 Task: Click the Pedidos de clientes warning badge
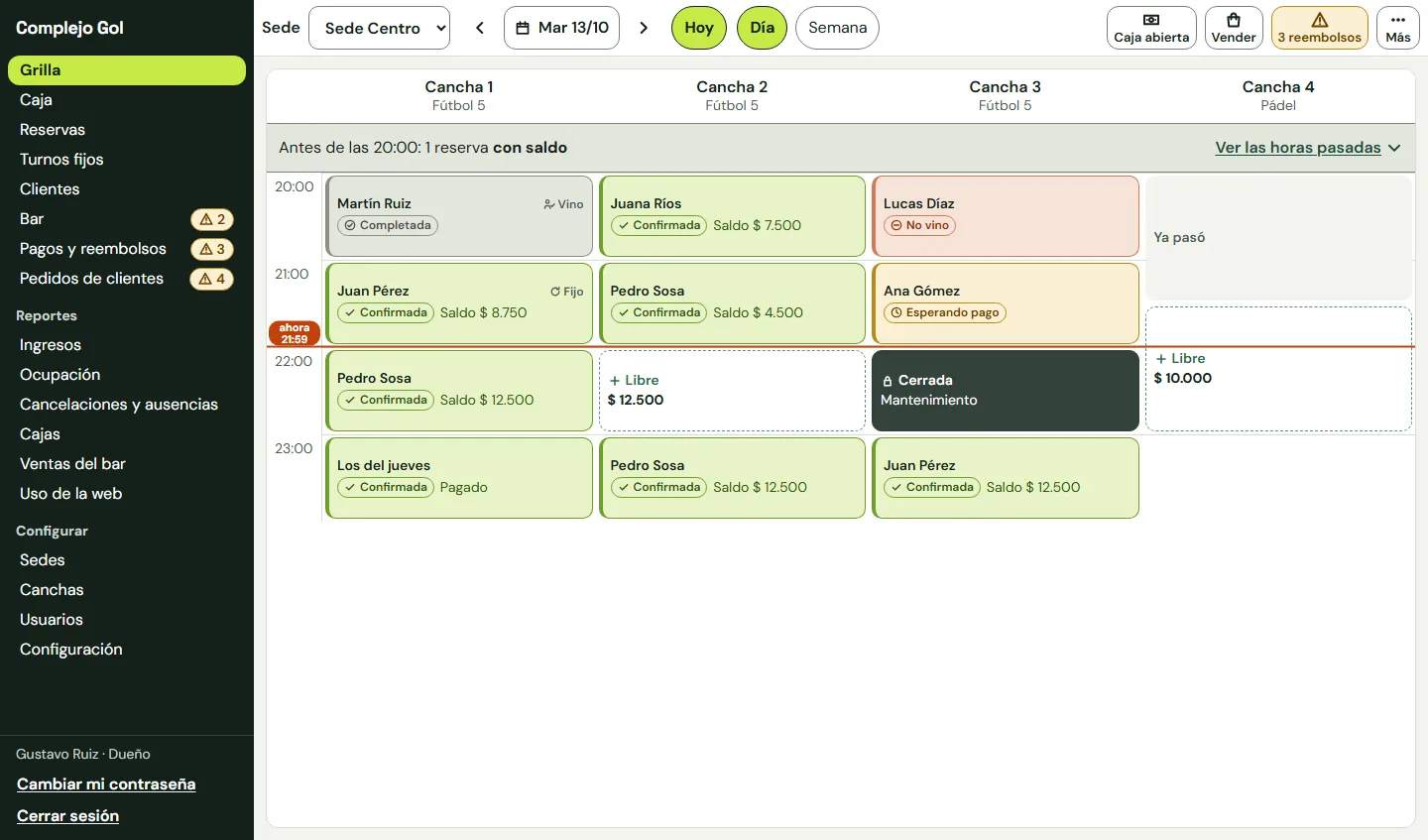click(x=212, y=279)
